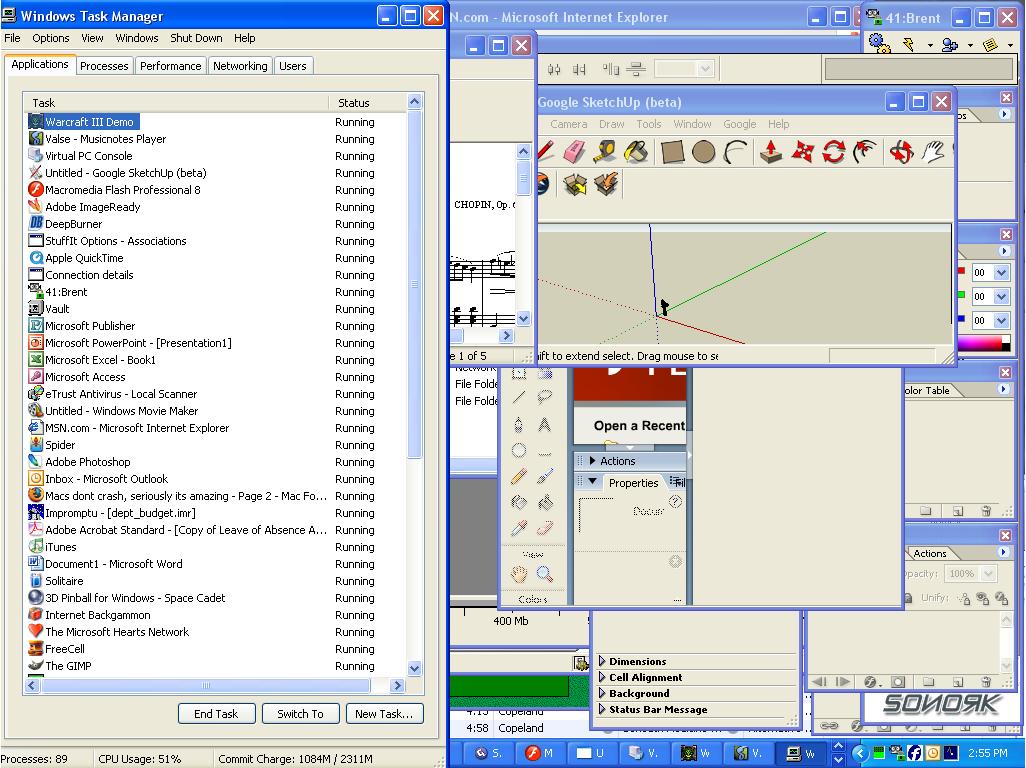Click the Flash 'M' taskbar button

tap(540, 753)
